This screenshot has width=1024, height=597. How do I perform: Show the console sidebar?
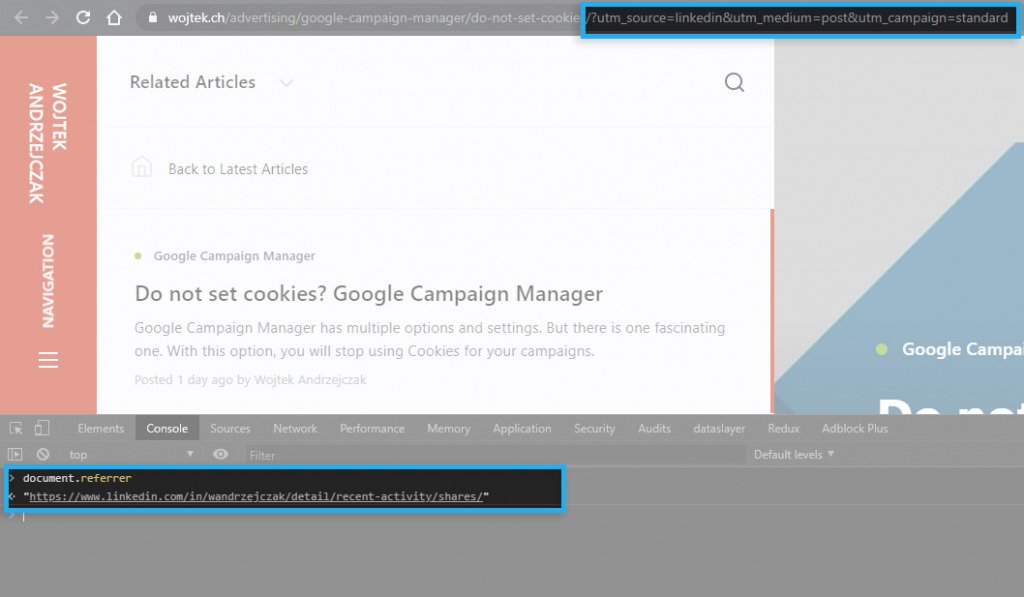[15, 455]
